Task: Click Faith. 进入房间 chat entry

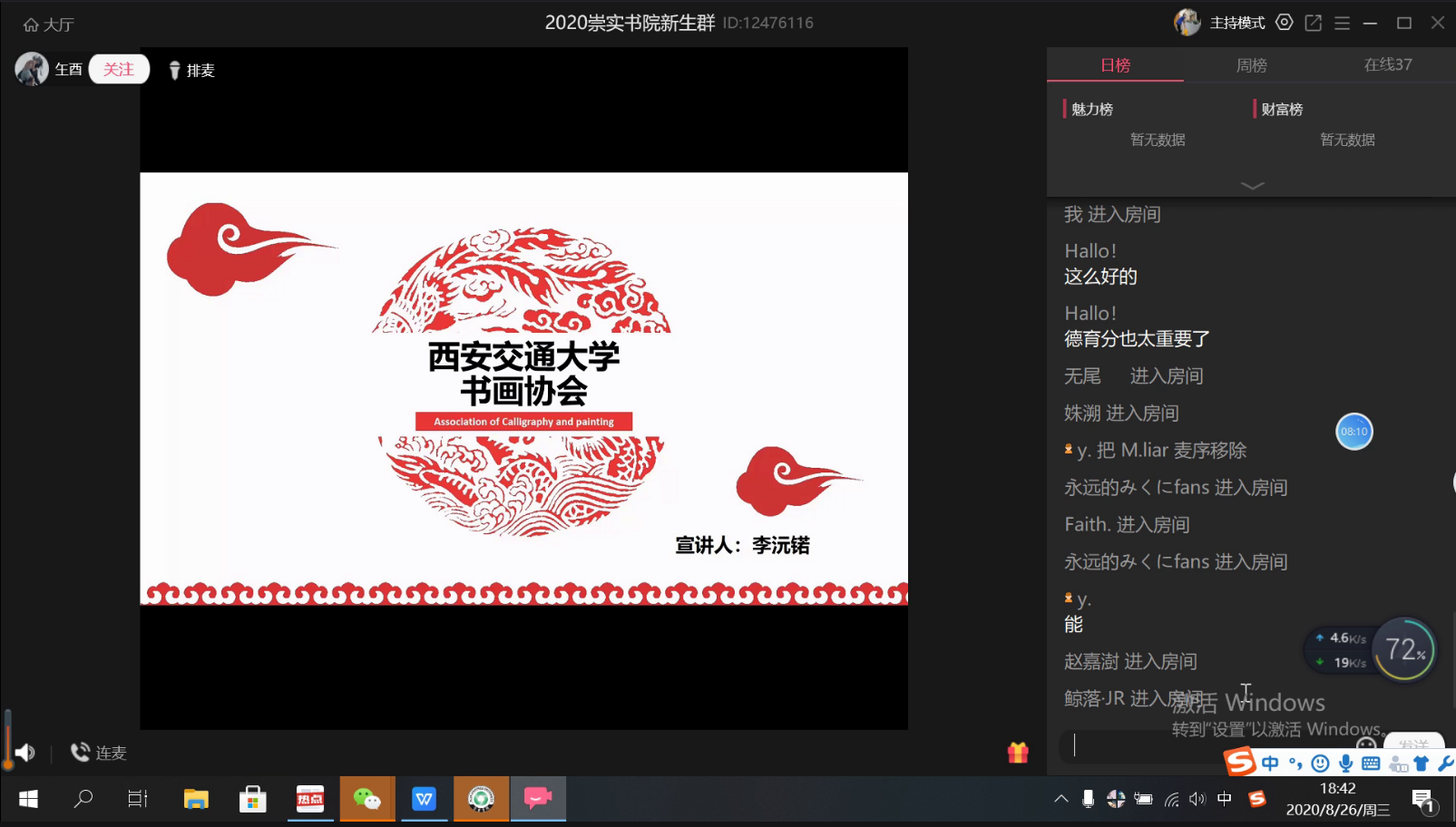Action: pyautogui.click(x=1127, y=525)
